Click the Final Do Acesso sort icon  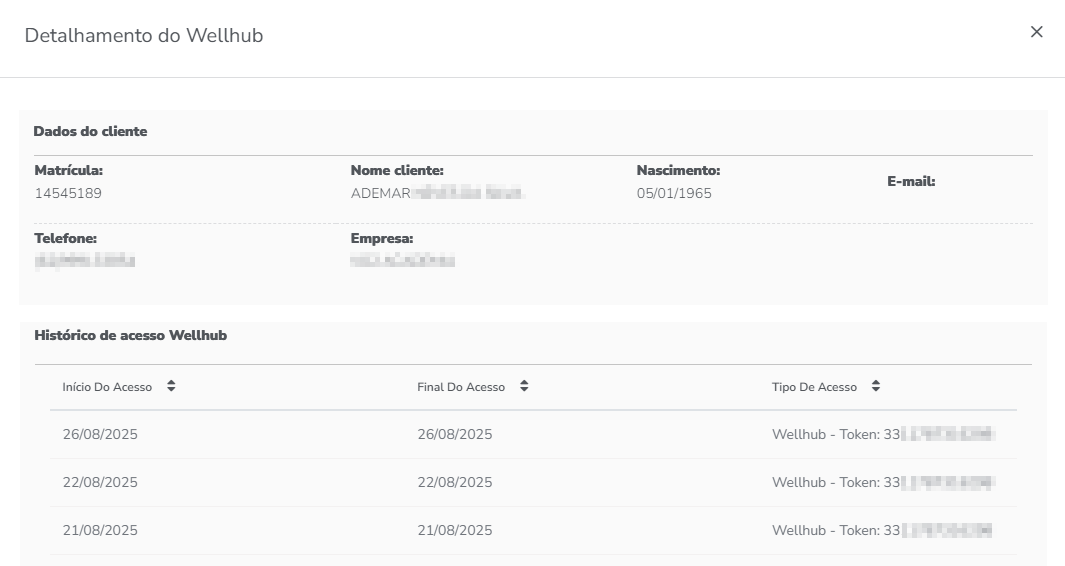[x=524, y=386]
